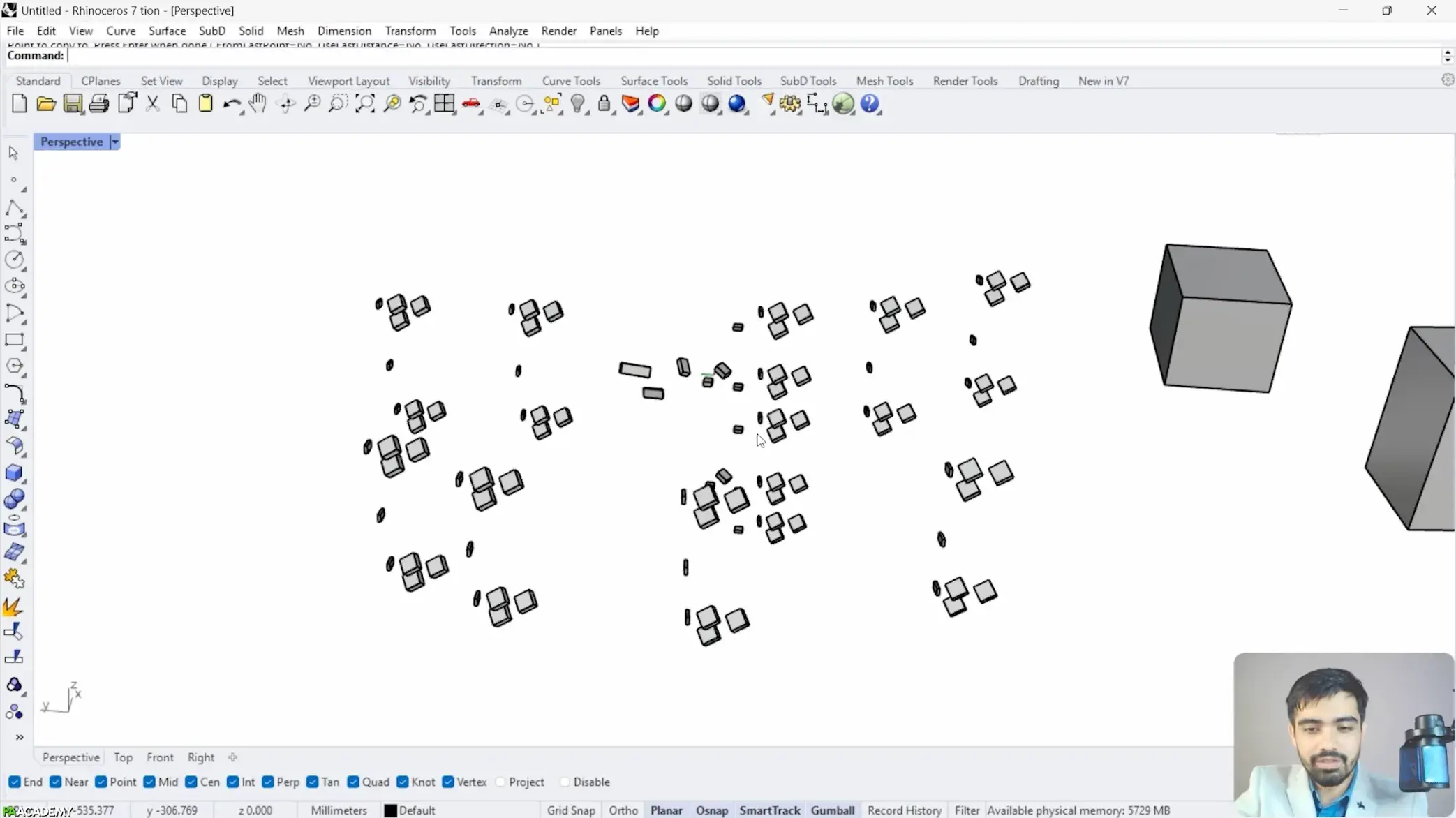Click the Cut scissors icon

153,104
